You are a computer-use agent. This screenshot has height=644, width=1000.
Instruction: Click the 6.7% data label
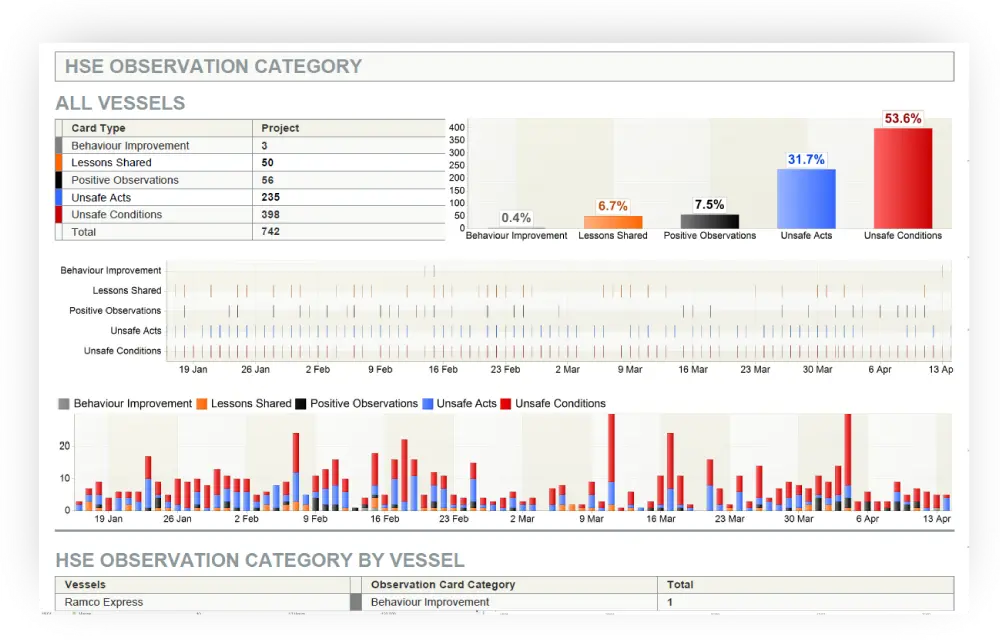[x=612, y=206]
